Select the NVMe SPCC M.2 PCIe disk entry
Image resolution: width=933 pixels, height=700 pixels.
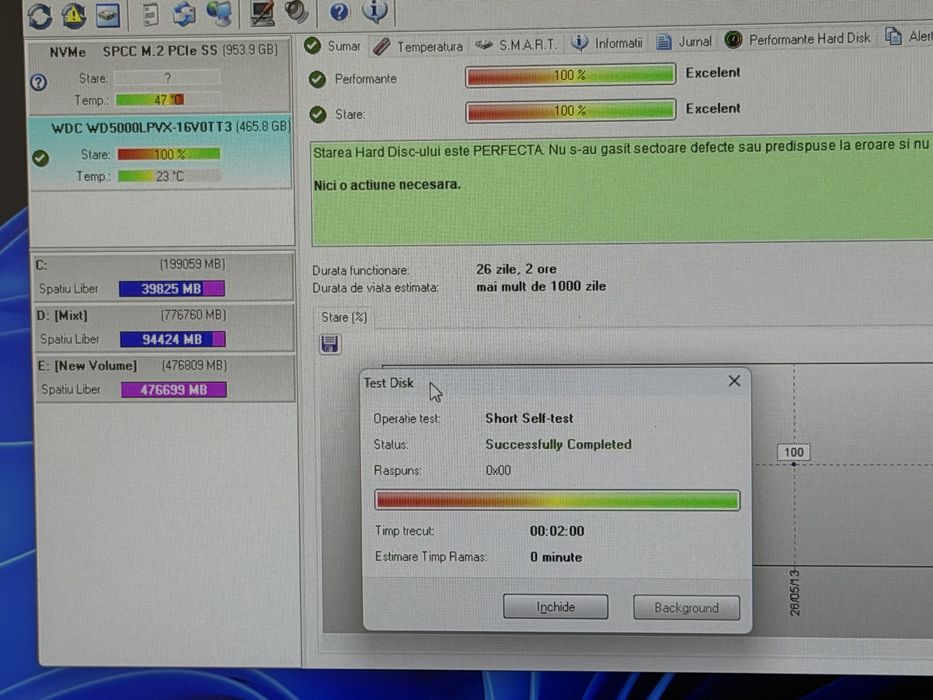pyautogui.click(x=161, y=76)
